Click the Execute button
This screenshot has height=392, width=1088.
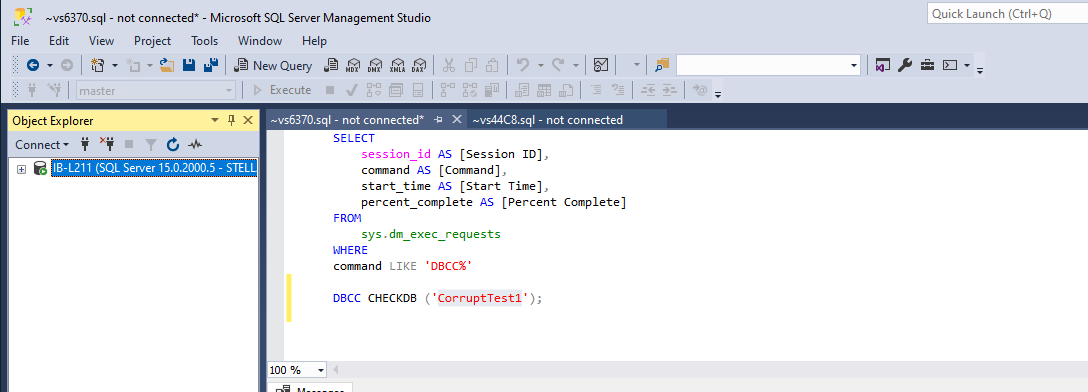[282, 90]
